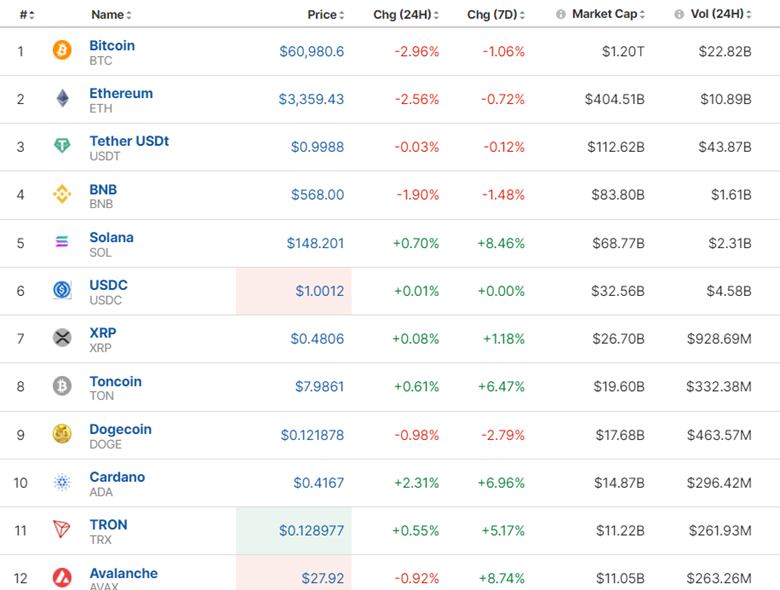Select Bitcoin 24H change -2.96%
This screenshot has height=590, width=780.
(x=417, y=51)
